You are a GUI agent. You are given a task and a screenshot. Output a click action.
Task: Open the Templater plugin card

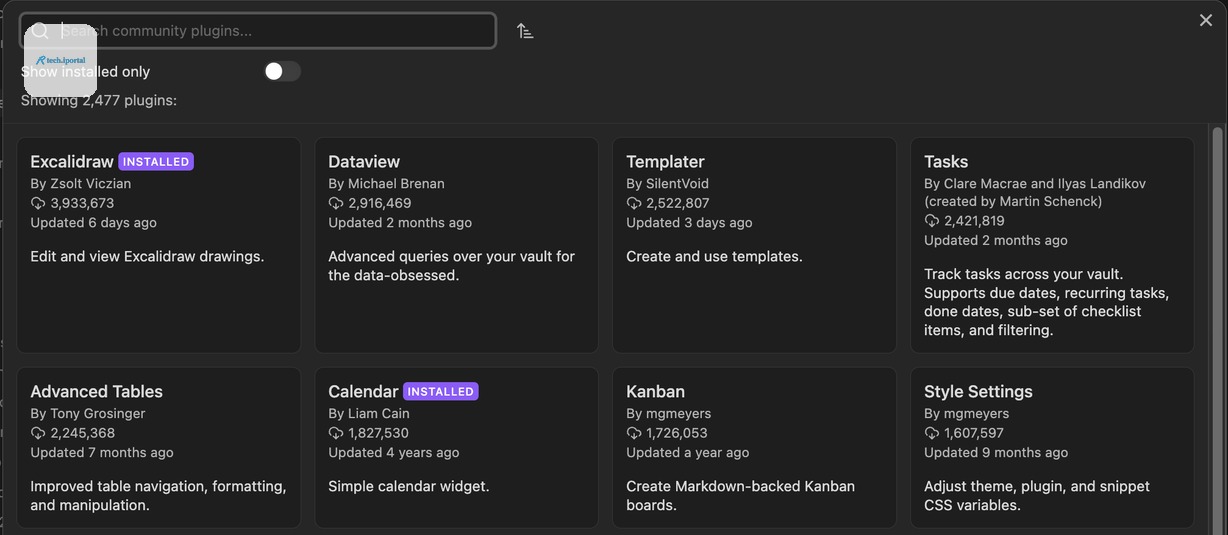tap(755, 245)
